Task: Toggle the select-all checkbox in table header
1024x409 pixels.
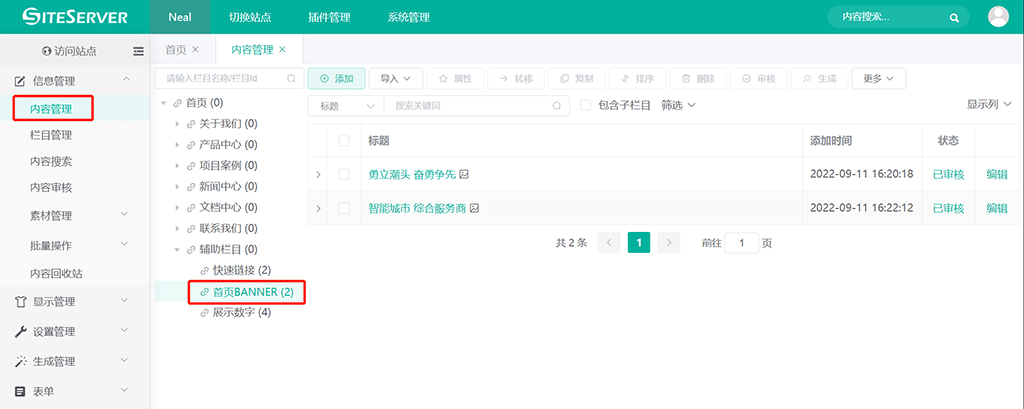Action: pyautogui.click(x=344, y=141)
